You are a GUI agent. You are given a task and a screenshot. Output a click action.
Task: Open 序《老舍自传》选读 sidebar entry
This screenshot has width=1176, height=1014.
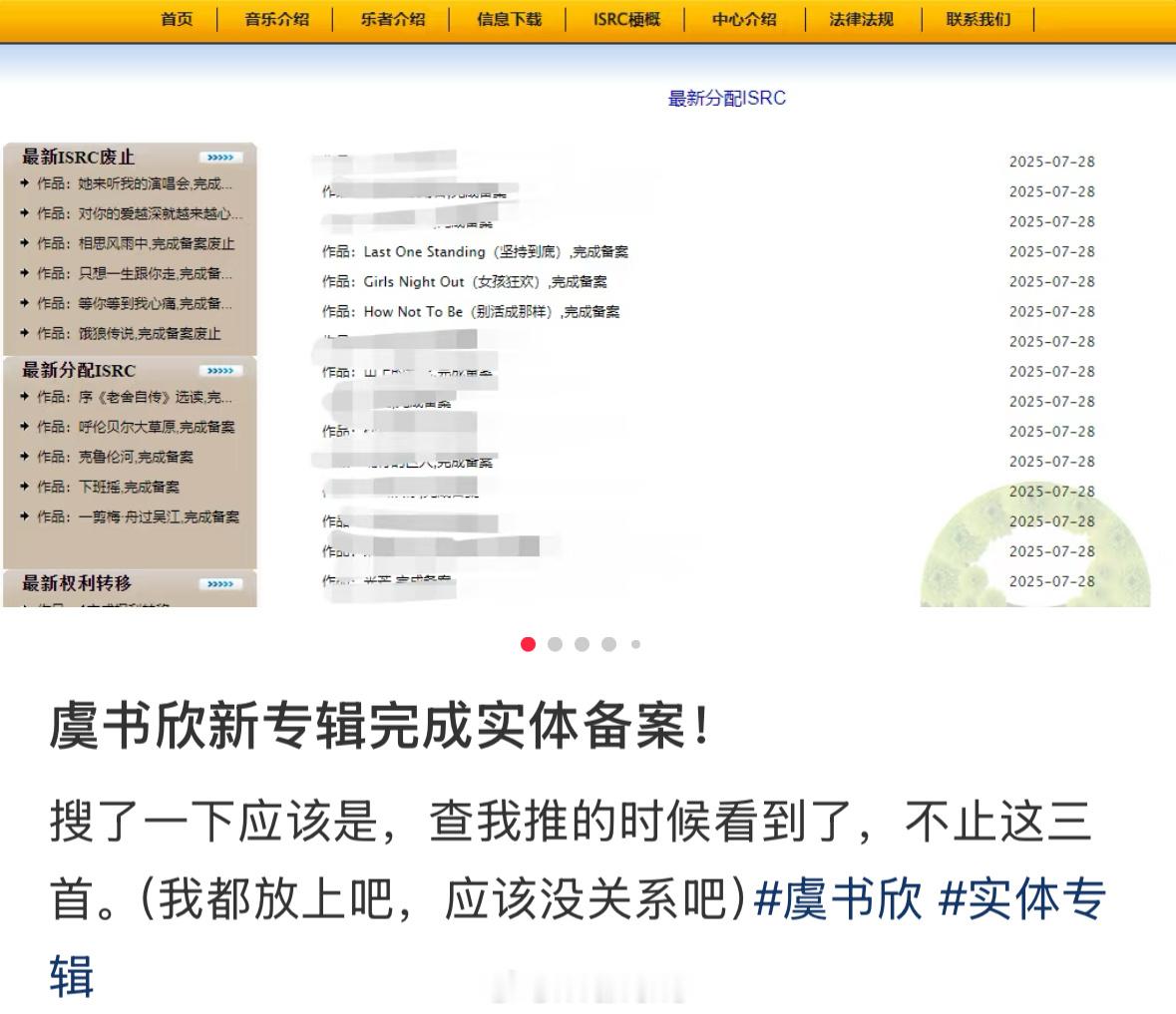point(135,397)
